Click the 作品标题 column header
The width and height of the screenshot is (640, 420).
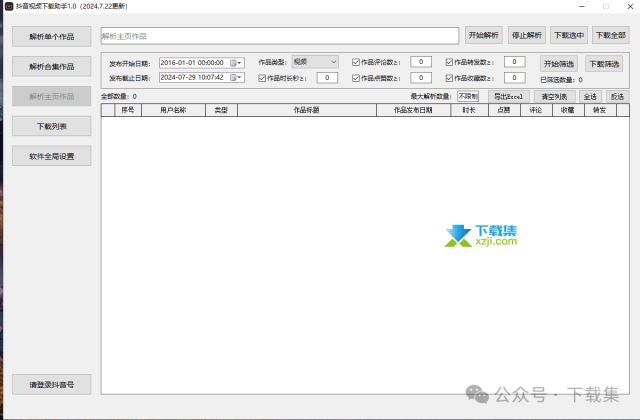coord(307,110)
